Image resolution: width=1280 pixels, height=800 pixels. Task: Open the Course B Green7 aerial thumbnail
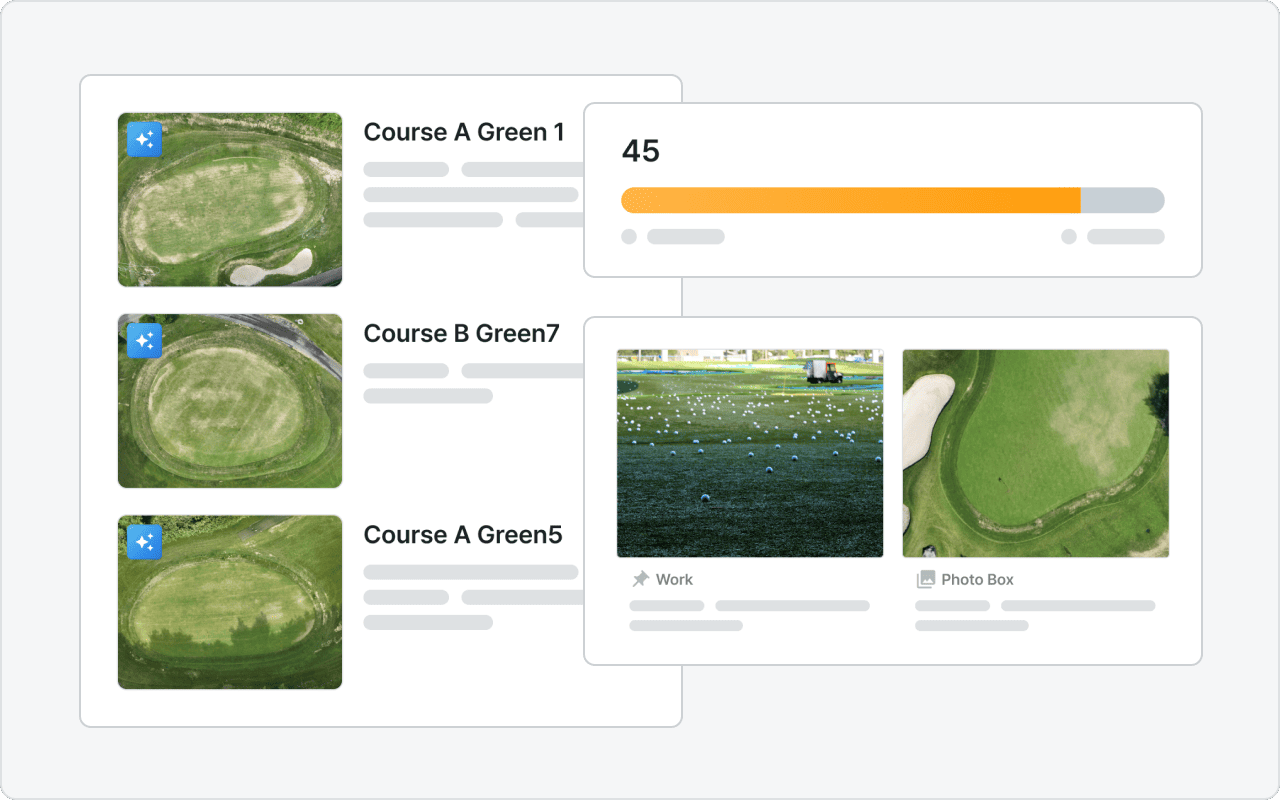pos(230,401)
